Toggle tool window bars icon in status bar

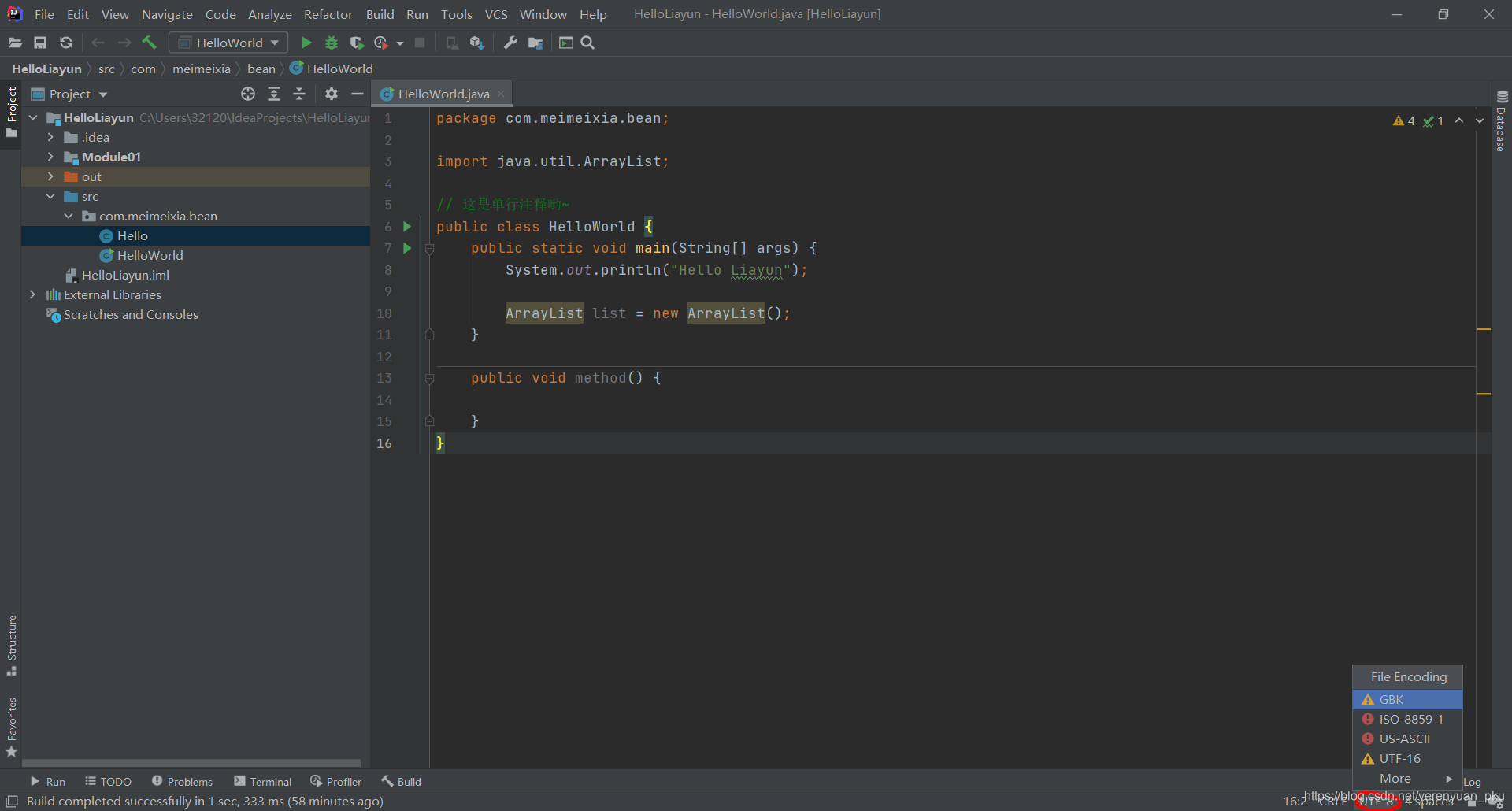(x=12, y=802)
